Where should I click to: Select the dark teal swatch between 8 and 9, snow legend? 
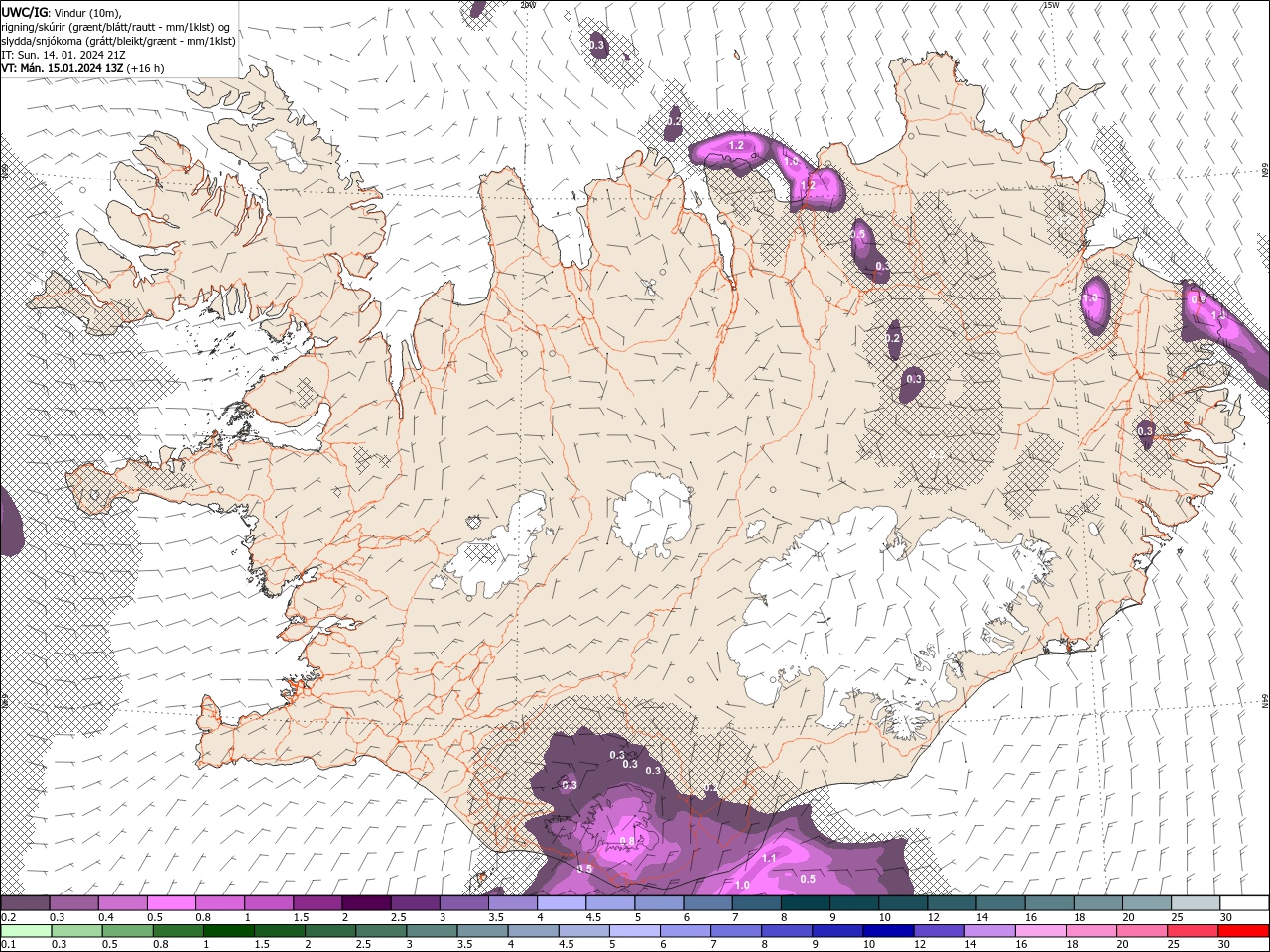pyautogui.click(x=805, y=903)
